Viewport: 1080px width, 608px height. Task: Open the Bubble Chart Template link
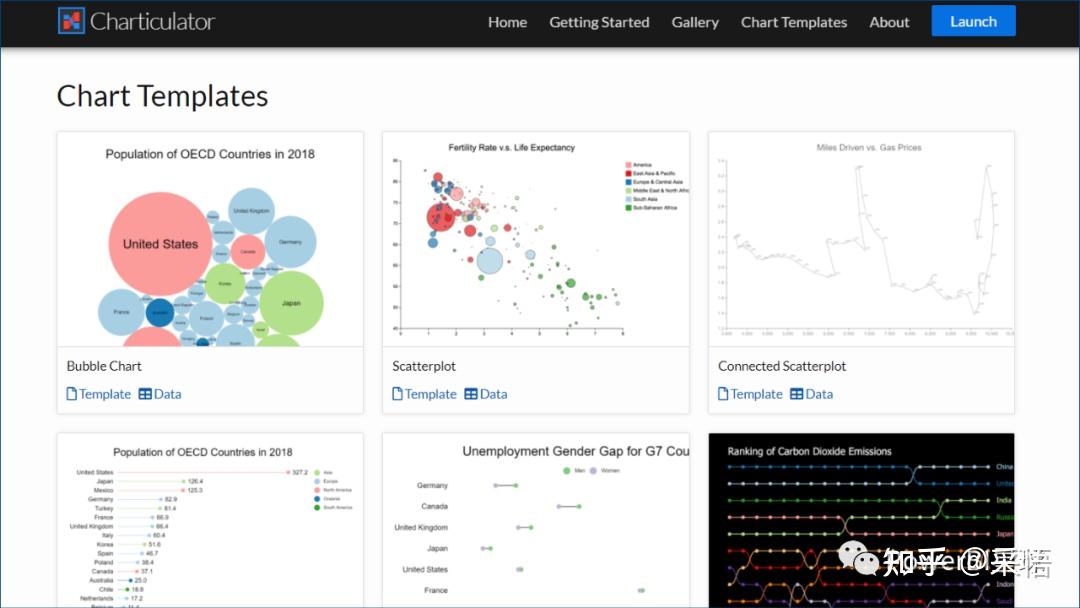[x=104, y=394]
